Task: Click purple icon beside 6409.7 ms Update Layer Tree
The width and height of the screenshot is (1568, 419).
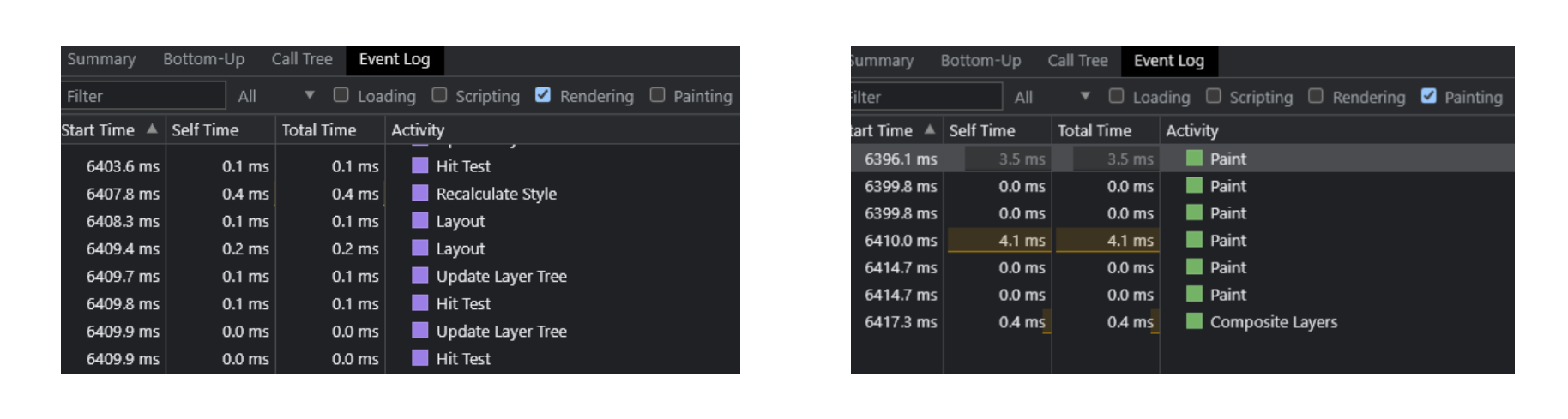Action: coord(419,275)
